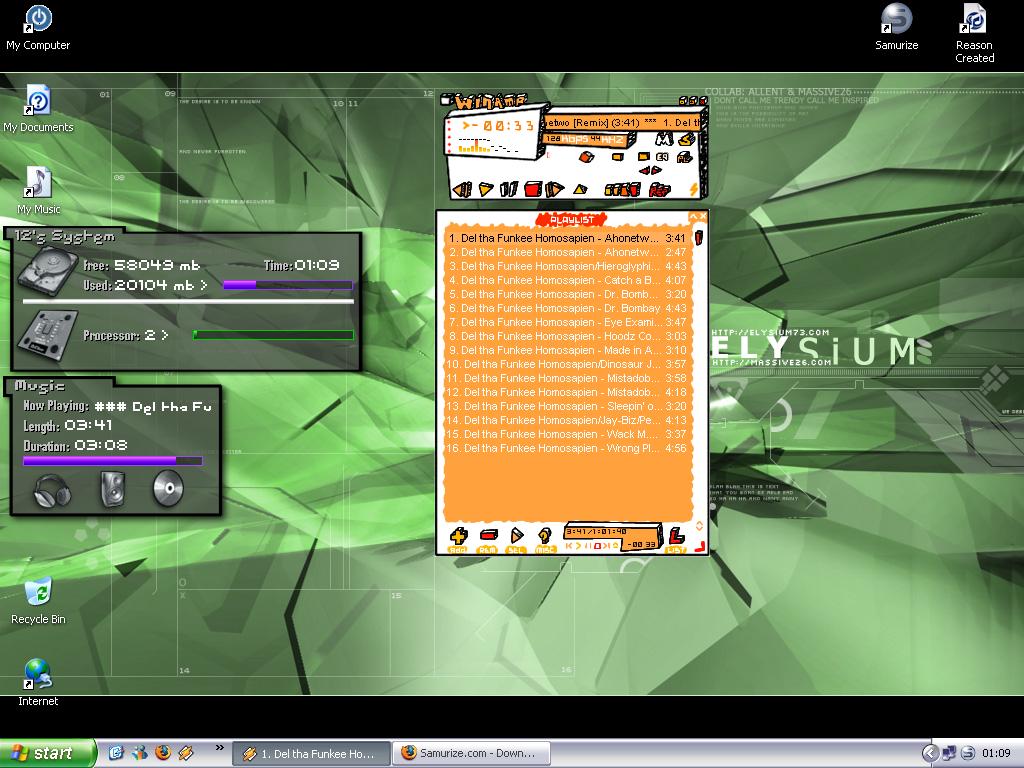Open My Music desktop icon
Viewport: 1024px width, 768px height.
(x=38, y=191)
